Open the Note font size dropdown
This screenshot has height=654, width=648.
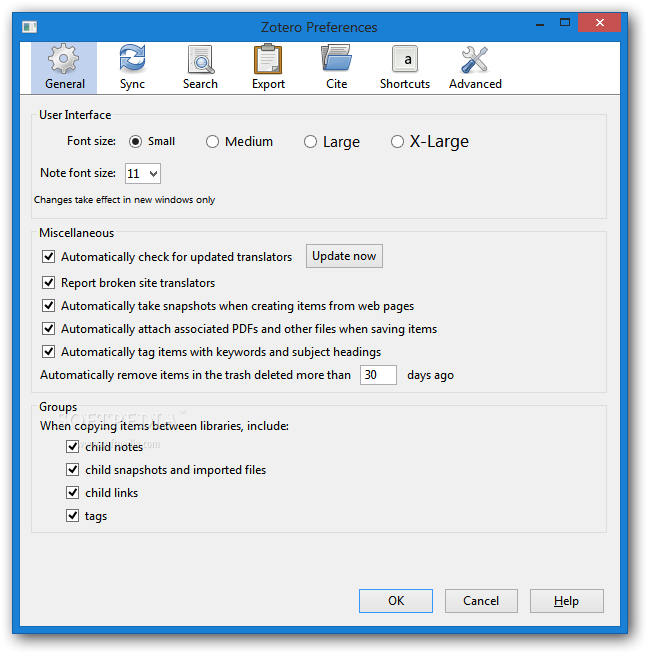click(x=143, y=174)
